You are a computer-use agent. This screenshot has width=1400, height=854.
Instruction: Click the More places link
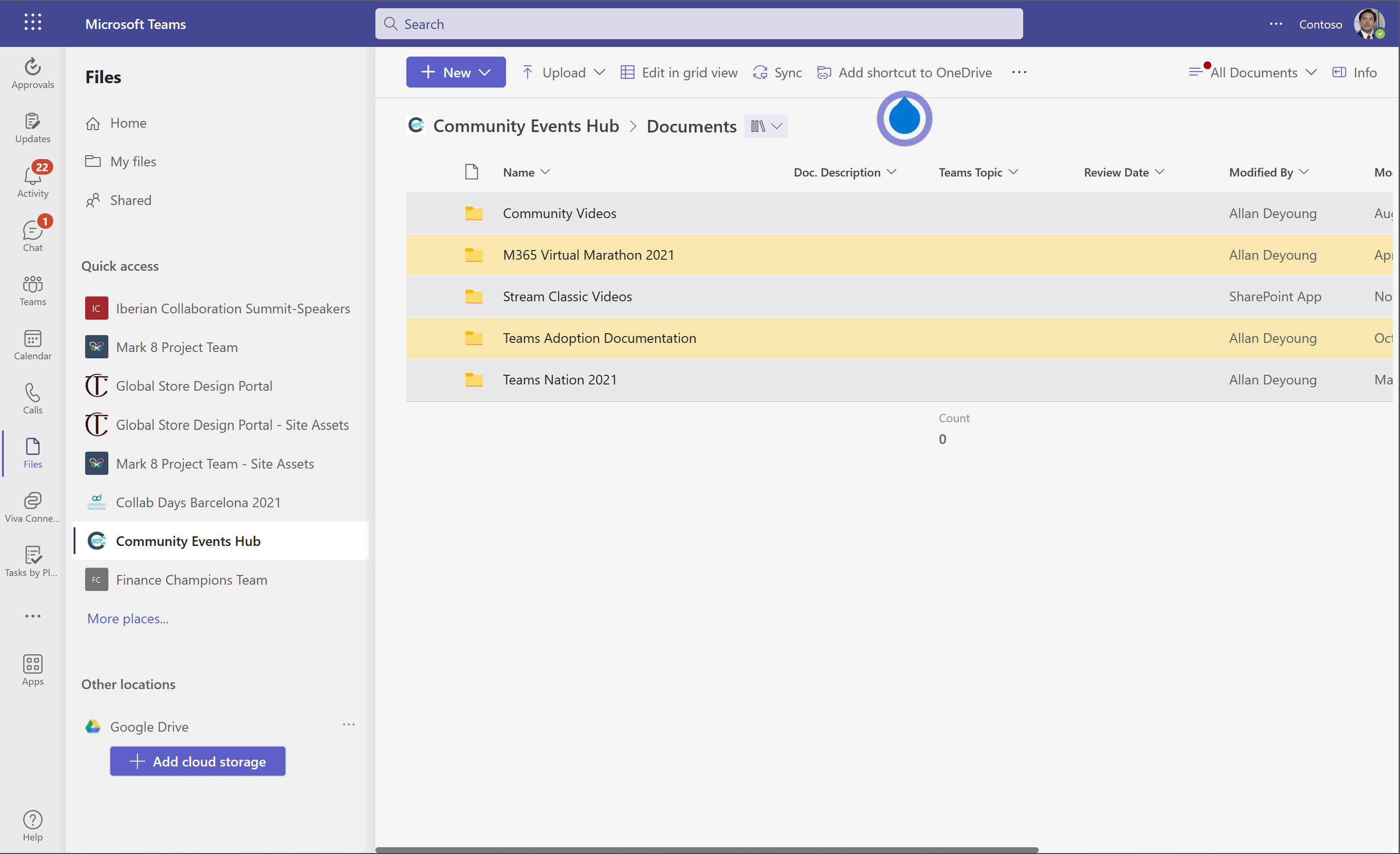click(x=128, y=618)
